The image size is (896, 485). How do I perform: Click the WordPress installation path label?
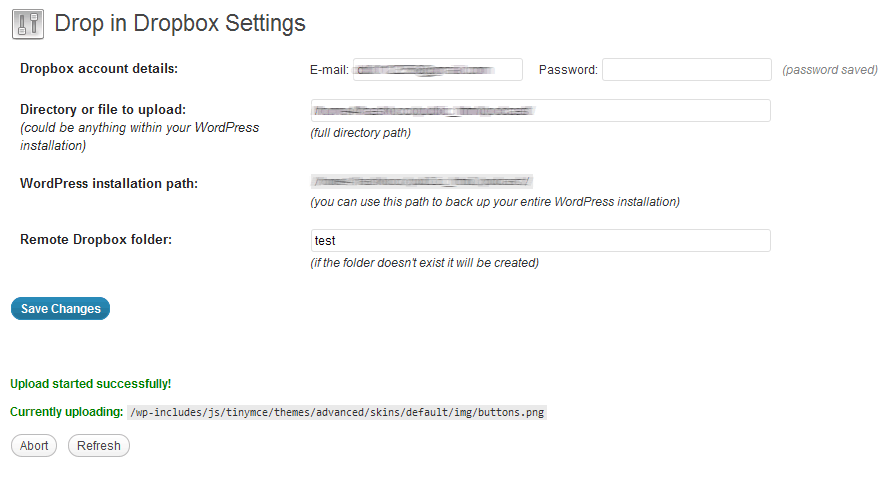pos(109,183)
